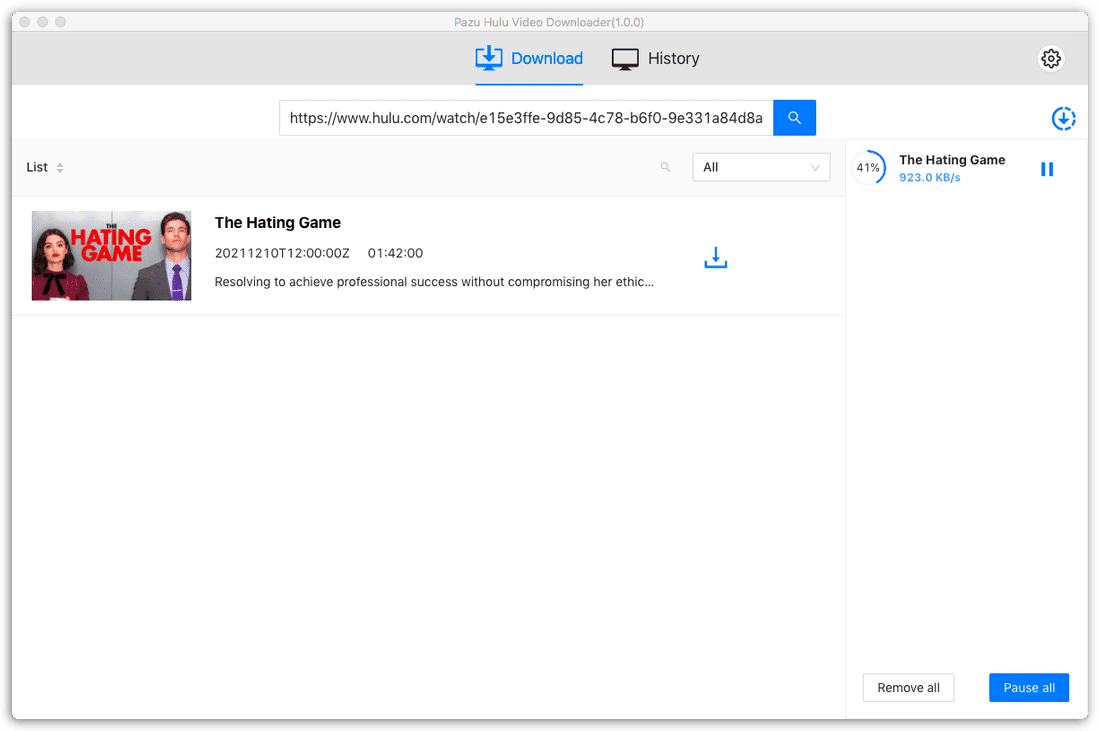This screenshot has width=1100, height=731.
Task: Switch to the History tab
Action: click(x=655, y=58)
